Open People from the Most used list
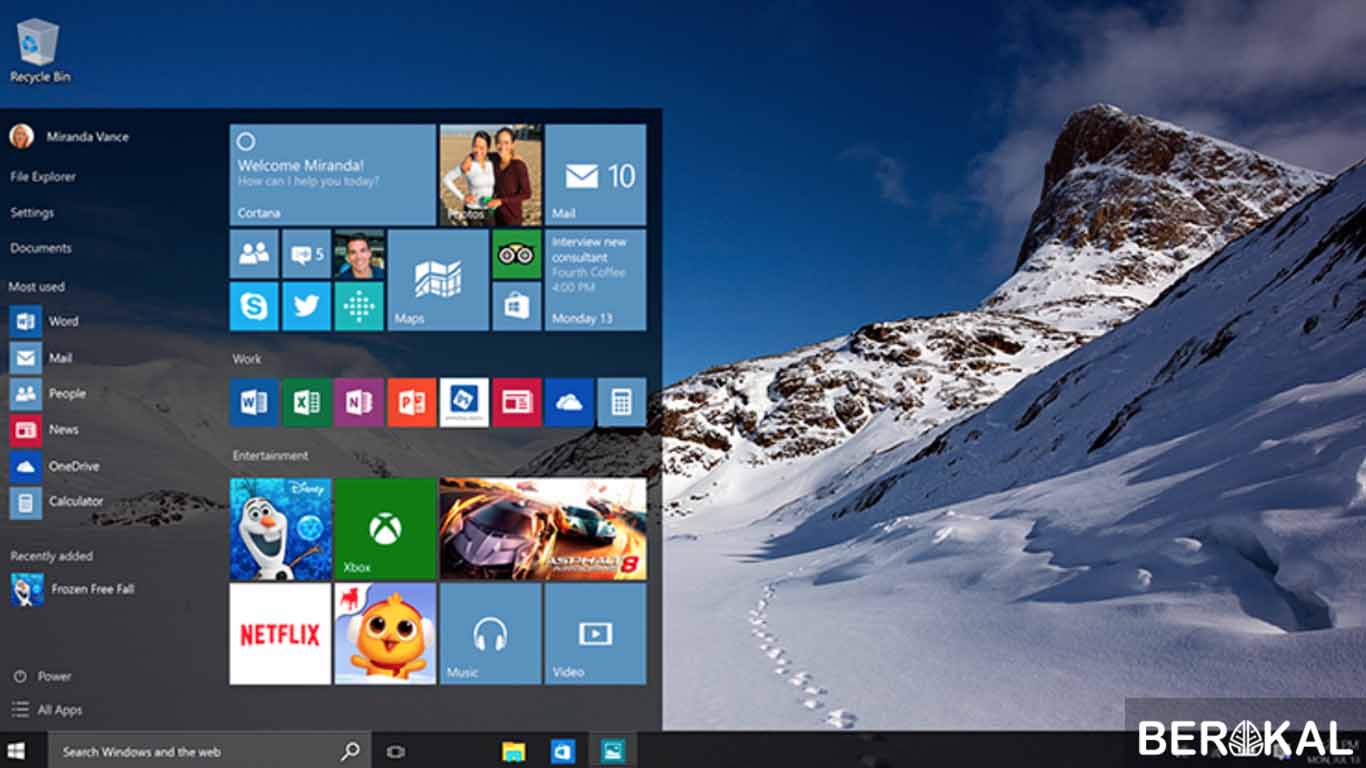This screenshot has height=768, width=1366. (48, 393)
